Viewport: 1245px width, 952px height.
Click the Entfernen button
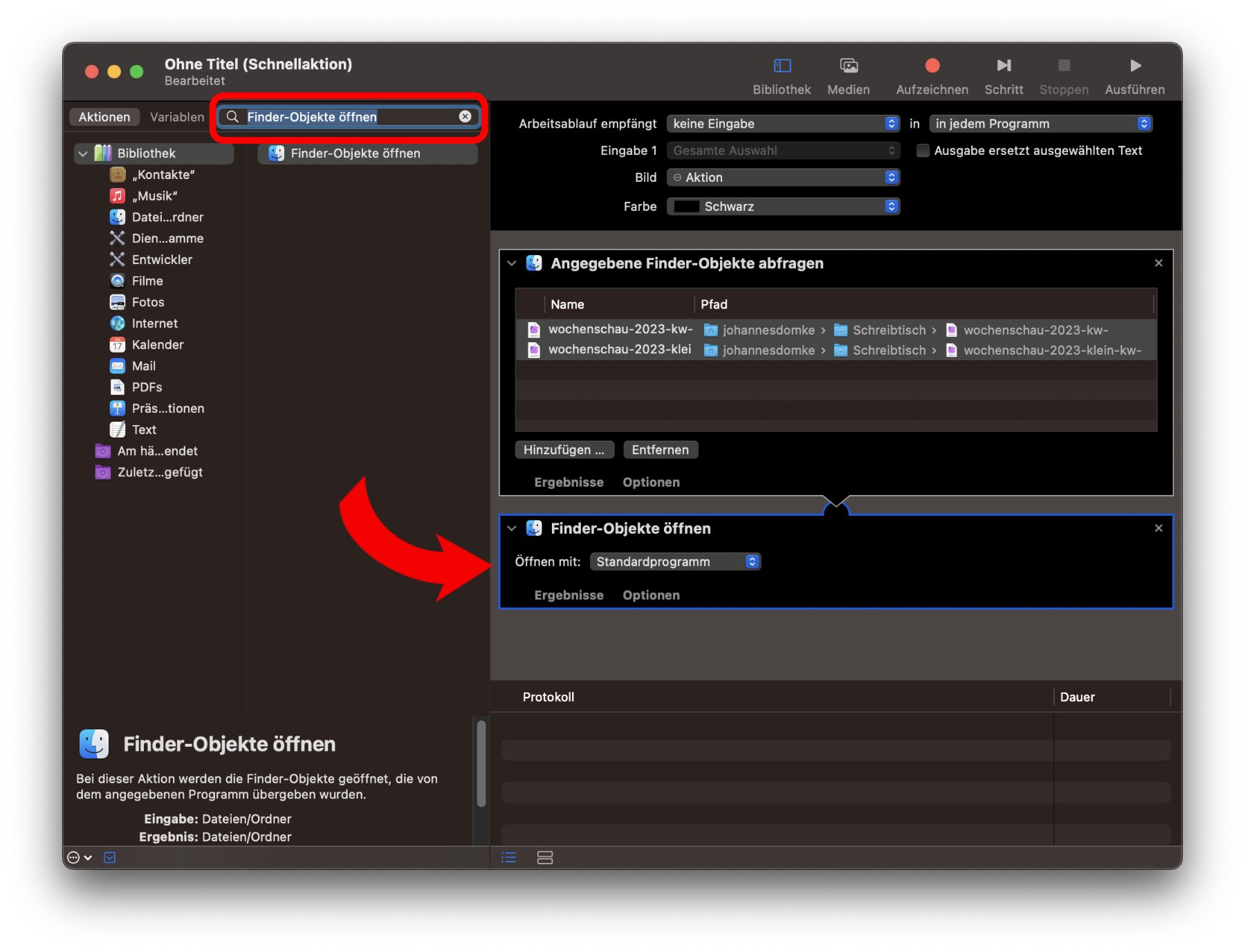[661, 450]
